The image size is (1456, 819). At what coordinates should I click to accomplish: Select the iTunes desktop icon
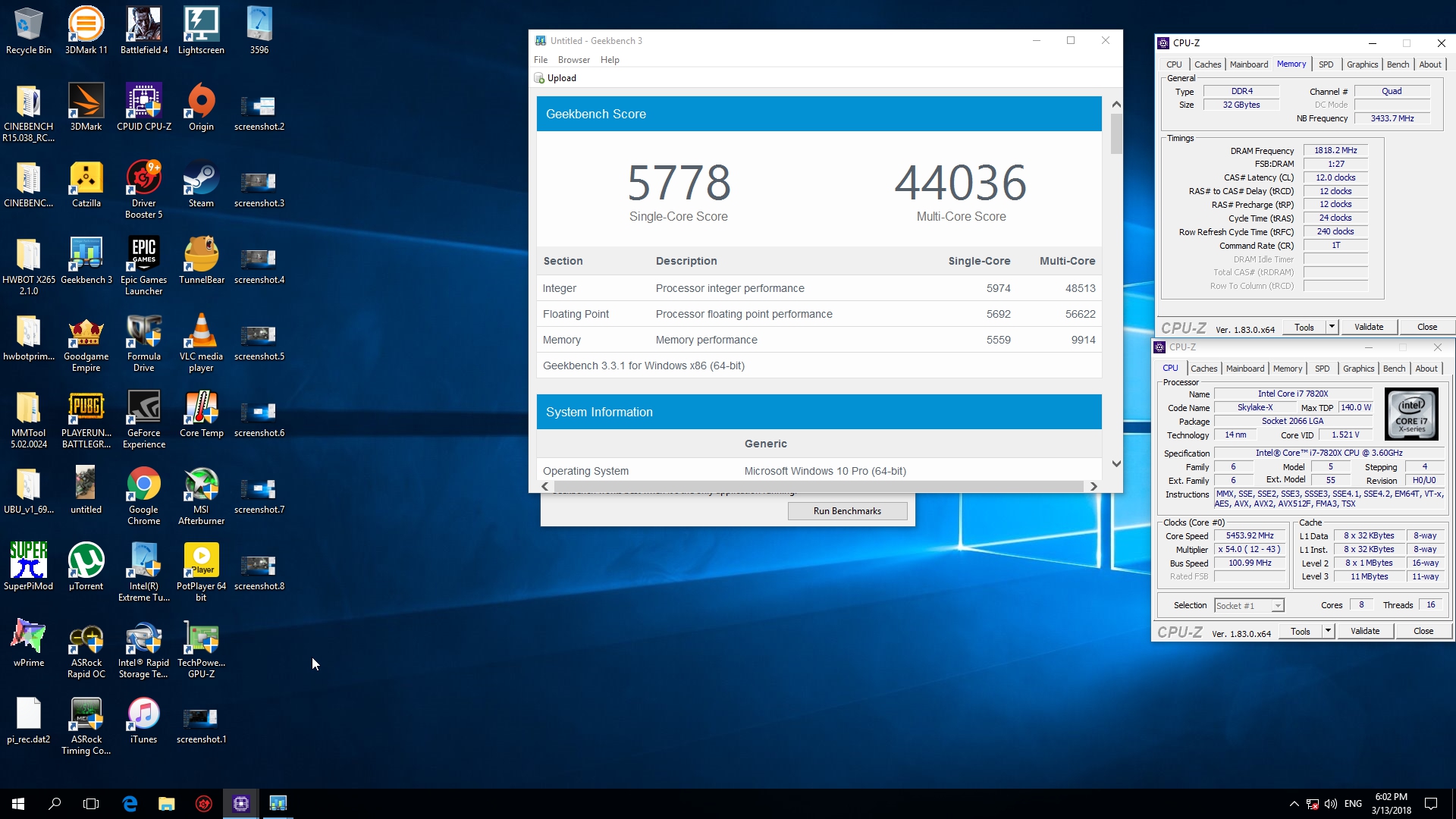tap(143, 720)
